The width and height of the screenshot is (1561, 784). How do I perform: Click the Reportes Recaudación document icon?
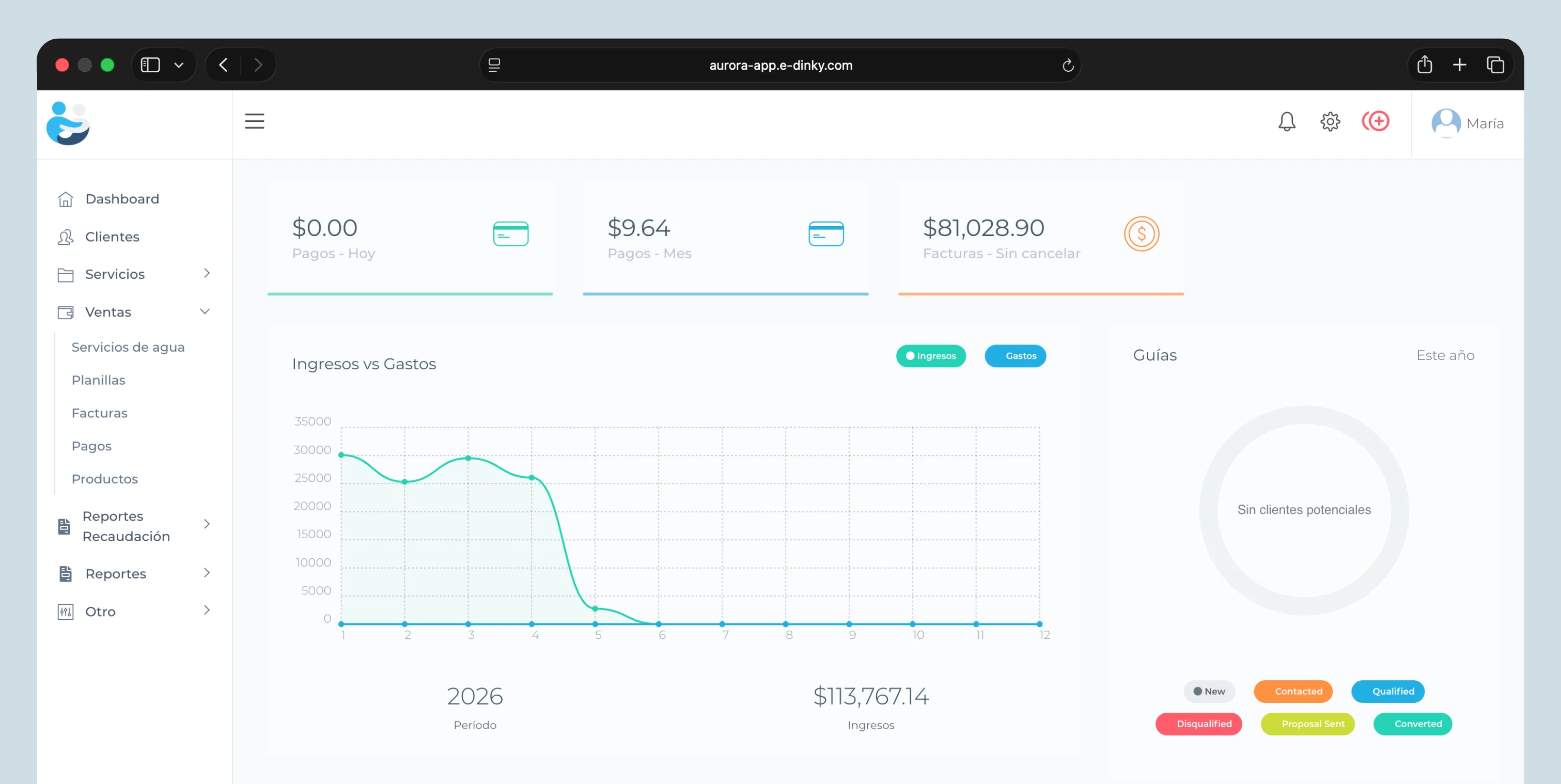tap(64, 526)
